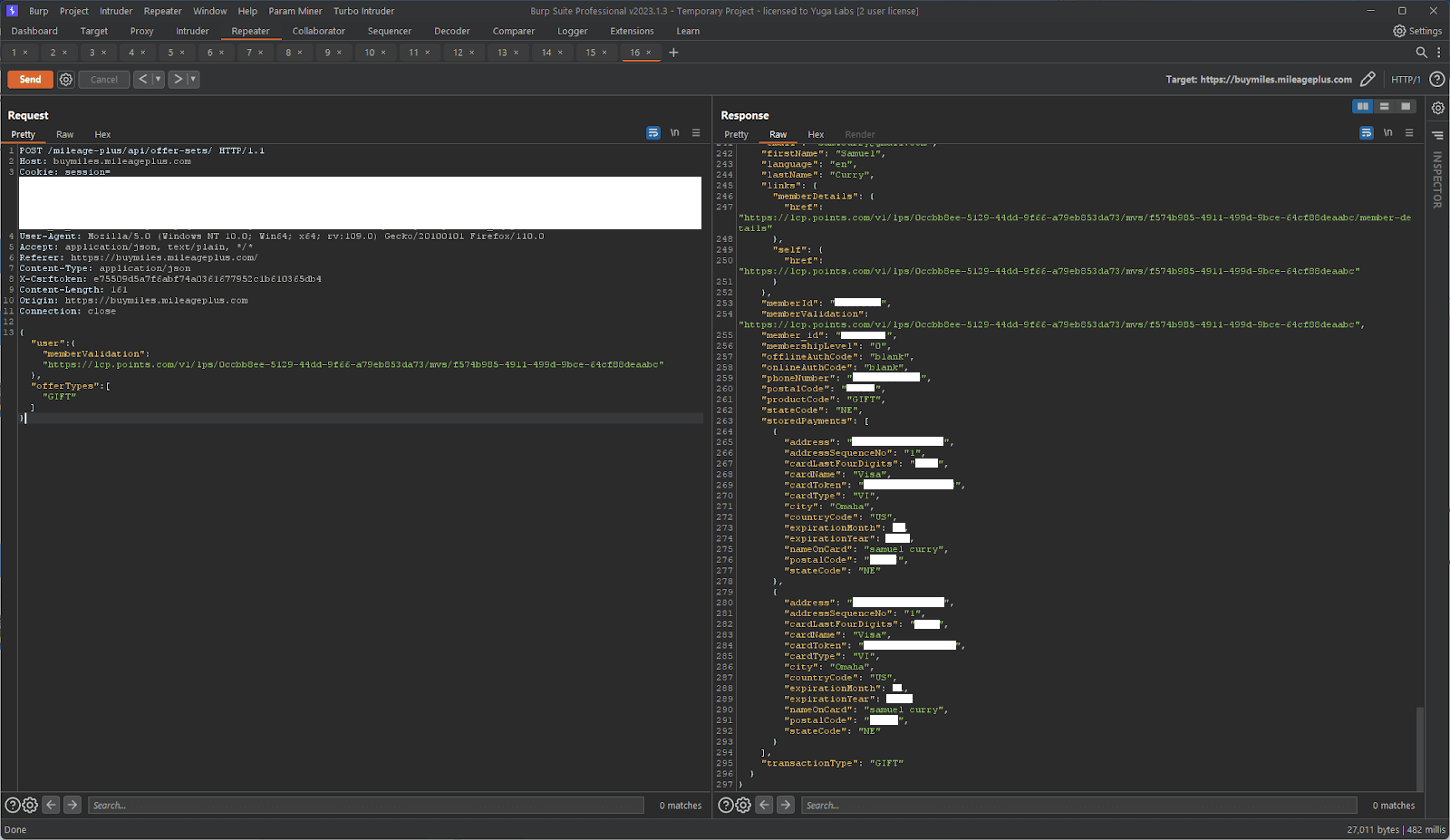Switch to side-by-side layout view
Image resolution: width=1450 pixels, height=840 pixels.
click(x=1362, y=107)
